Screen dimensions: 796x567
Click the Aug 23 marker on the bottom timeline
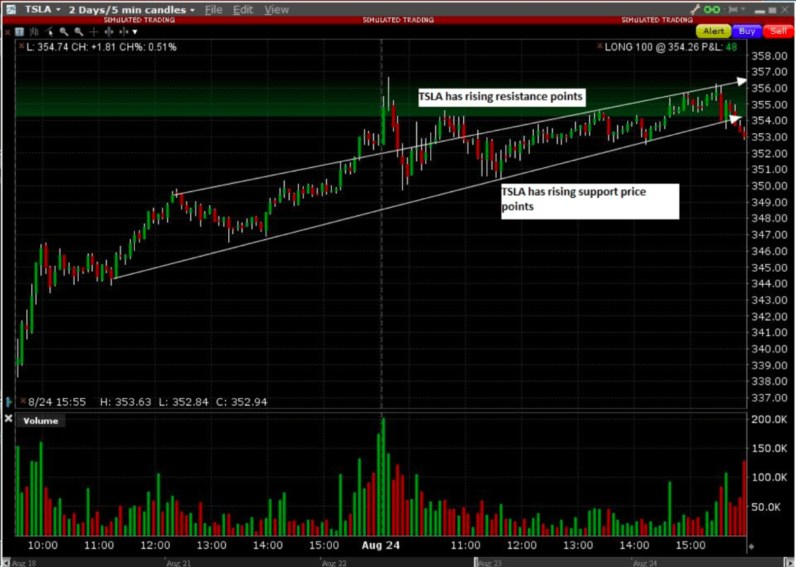click(x=490, y=563)
